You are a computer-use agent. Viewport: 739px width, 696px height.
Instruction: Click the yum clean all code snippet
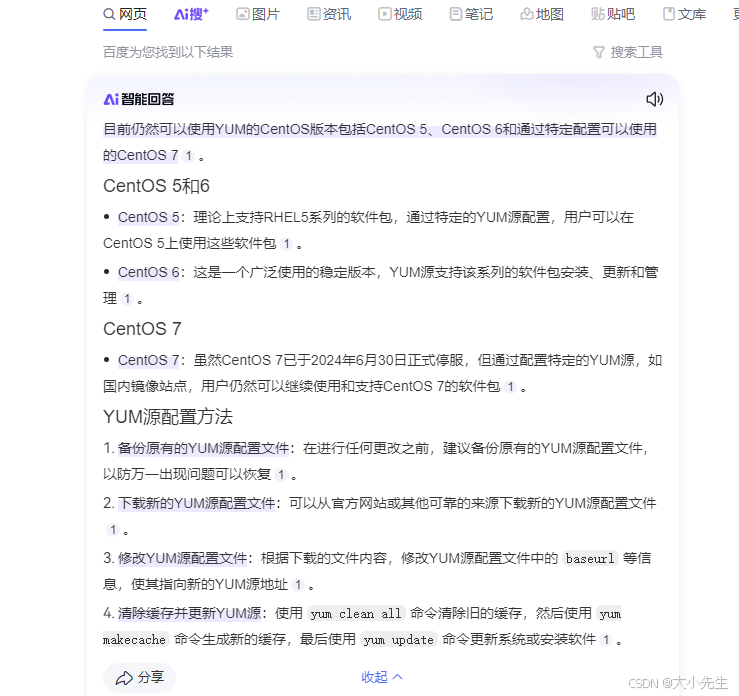coord(356,614)
